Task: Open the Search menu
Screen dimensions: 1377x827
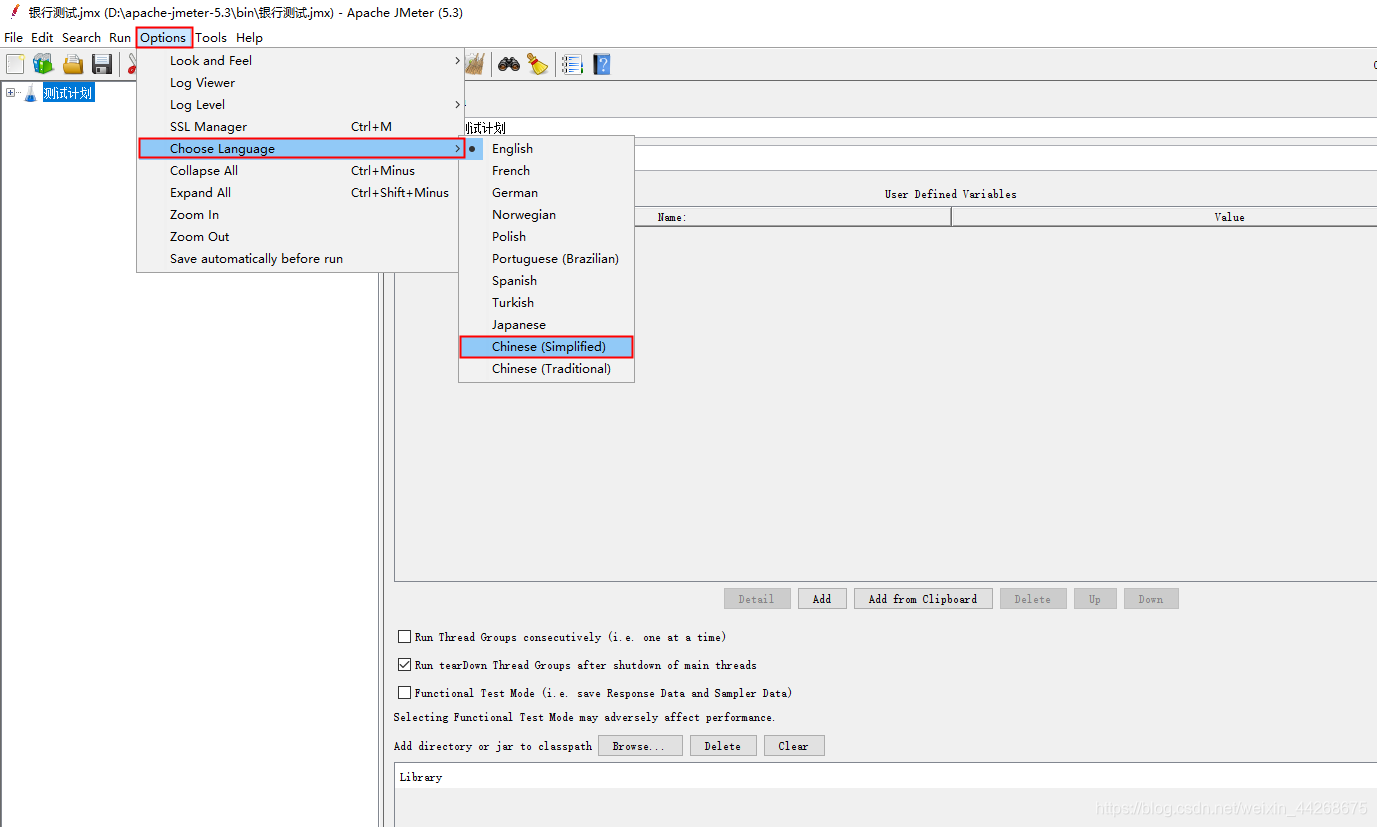Action: [x=81, y=38]
